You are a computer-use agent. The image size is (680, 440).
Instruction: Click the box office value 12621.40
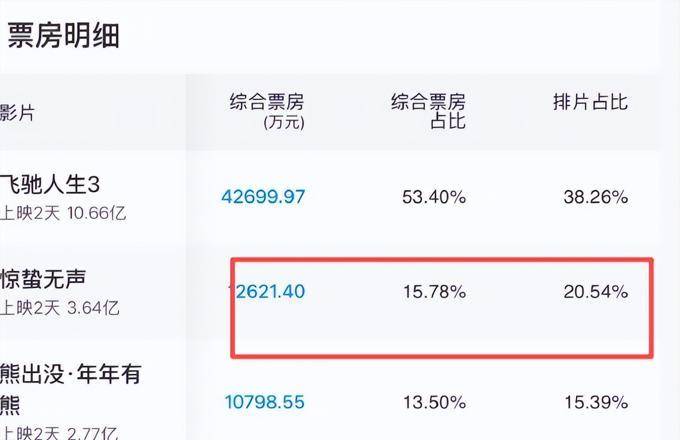(x=265, y=292)
